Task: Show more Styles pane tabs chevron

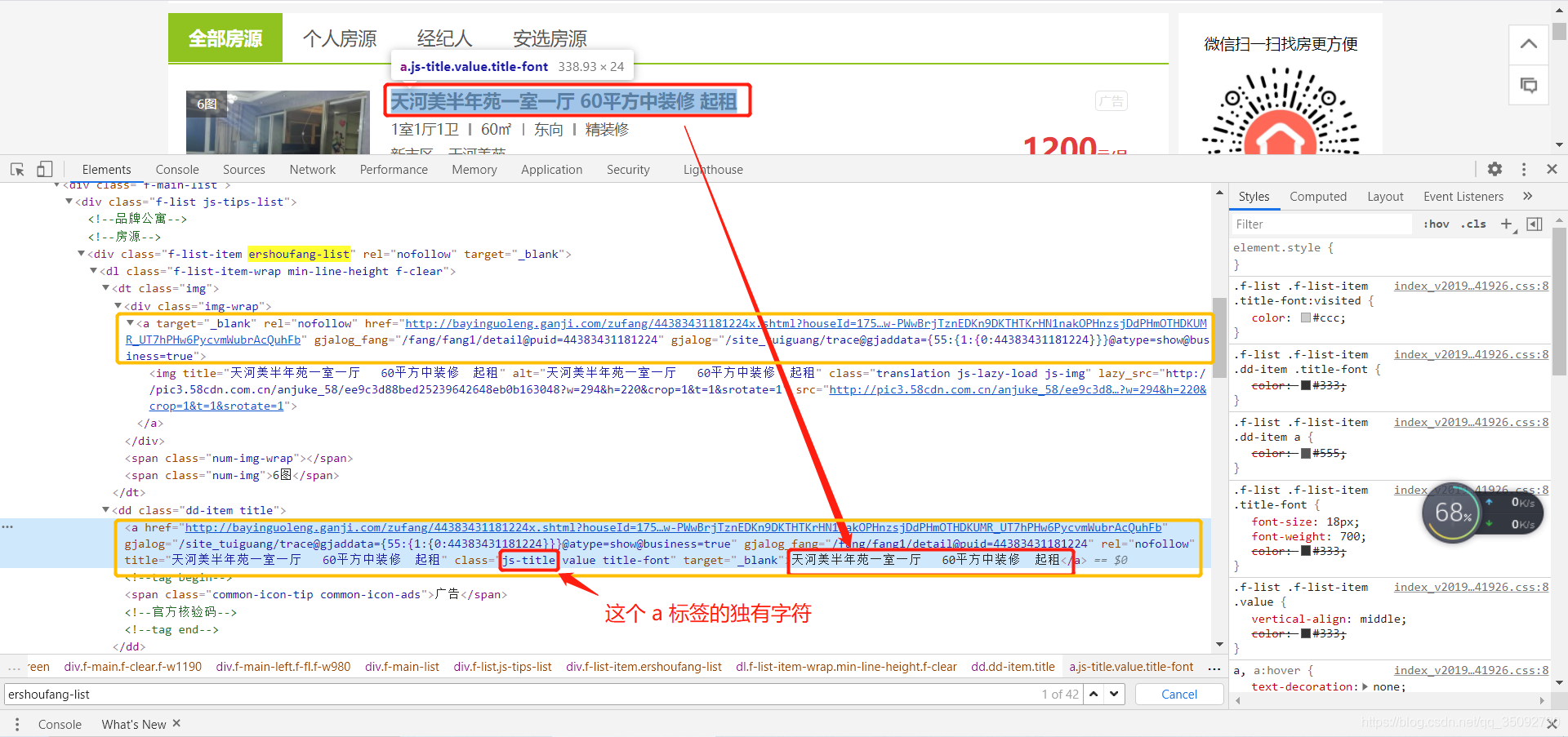Action: 1527,196
